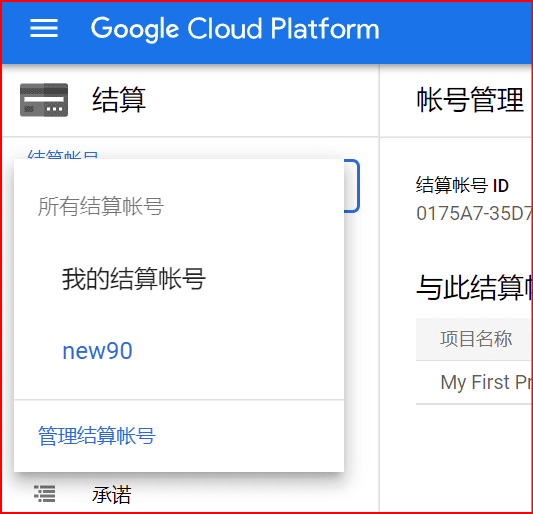Click the 承诺 sidebar item
The image size is (533, 514).
pyautogui.click(x=111, y=495)
